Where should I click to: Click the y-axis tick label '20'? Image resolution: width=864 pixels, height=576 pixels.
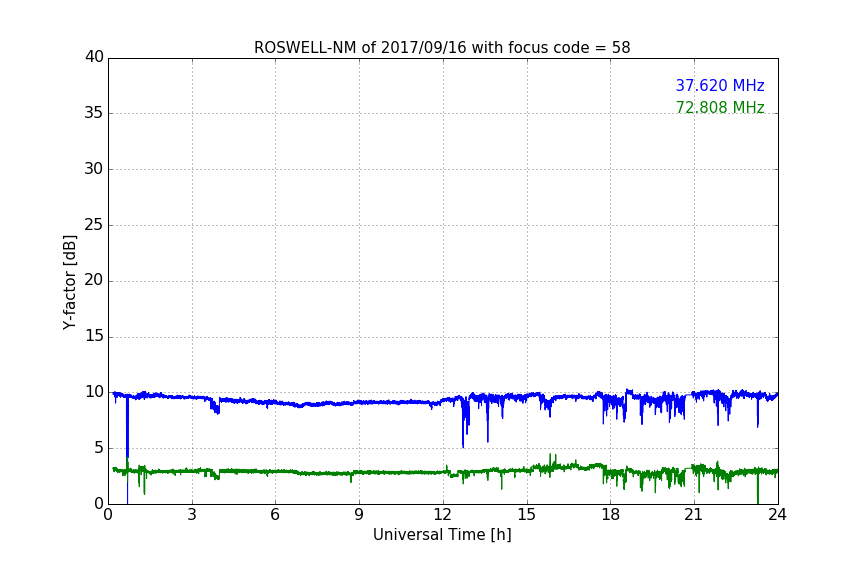tap(94, 280)
